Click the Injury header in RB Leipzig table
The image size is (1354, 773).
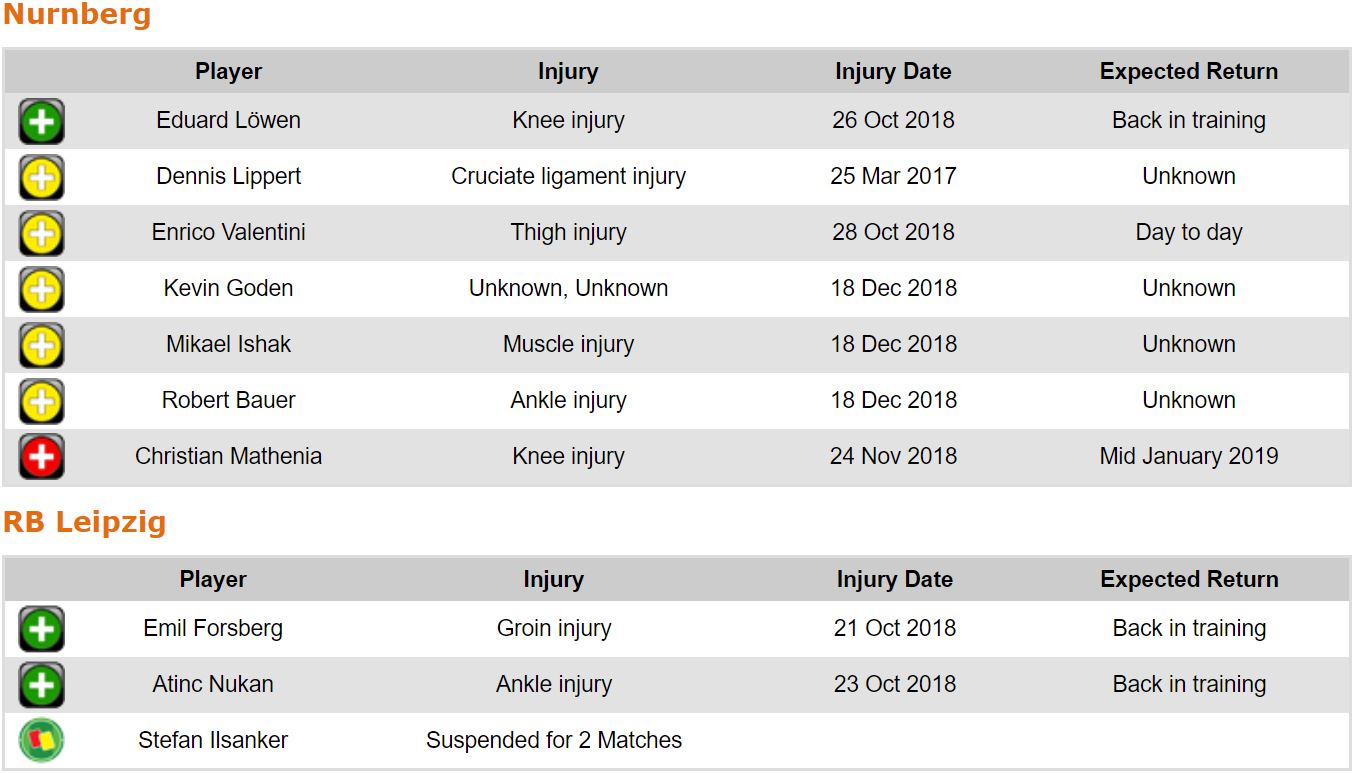(x=553, y=580)
